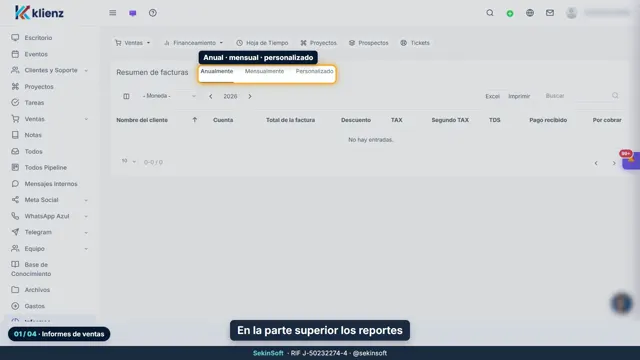
Task: Go to the previous year arrow
Action: pos(211,96)
